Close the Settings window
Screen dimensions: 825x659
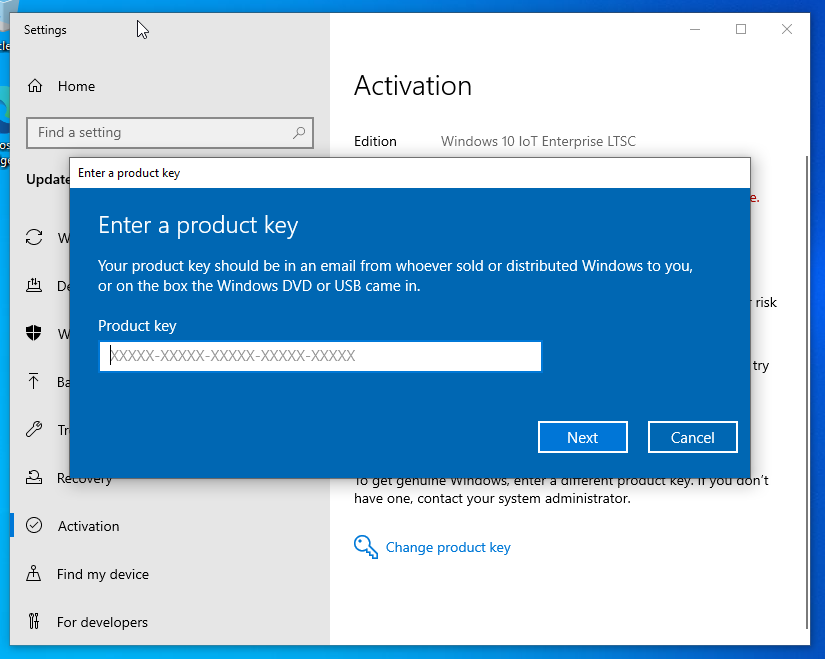[787, 29]
